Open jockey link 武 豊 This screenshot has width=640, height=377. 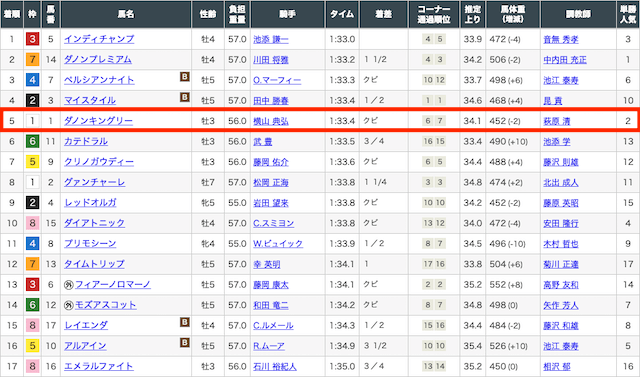coord(262,142)
